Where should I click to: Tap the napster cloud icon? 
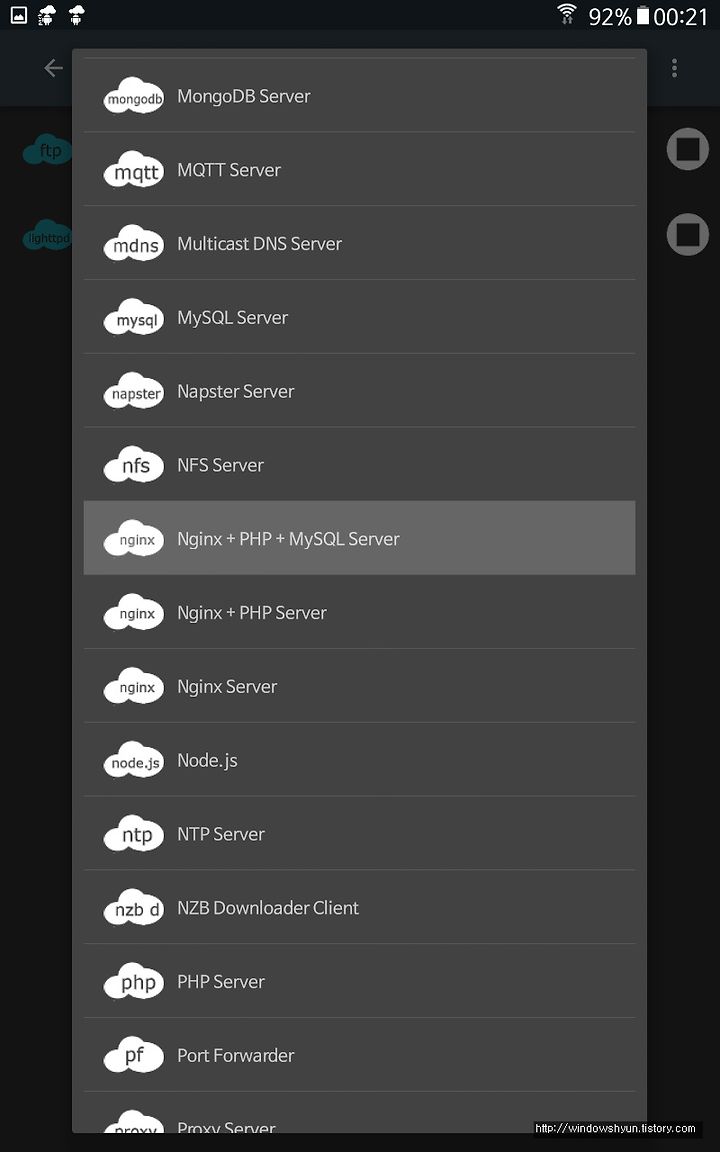(134, 391)
